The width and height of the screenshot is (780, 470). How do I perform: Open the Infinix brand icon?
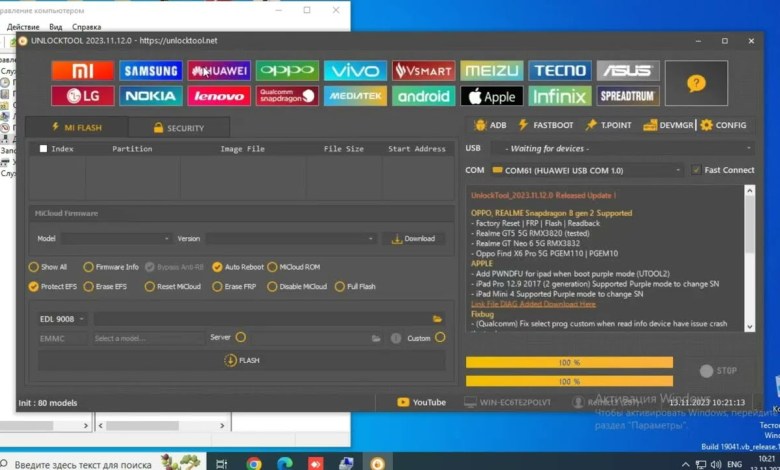(x=559, y=97)
